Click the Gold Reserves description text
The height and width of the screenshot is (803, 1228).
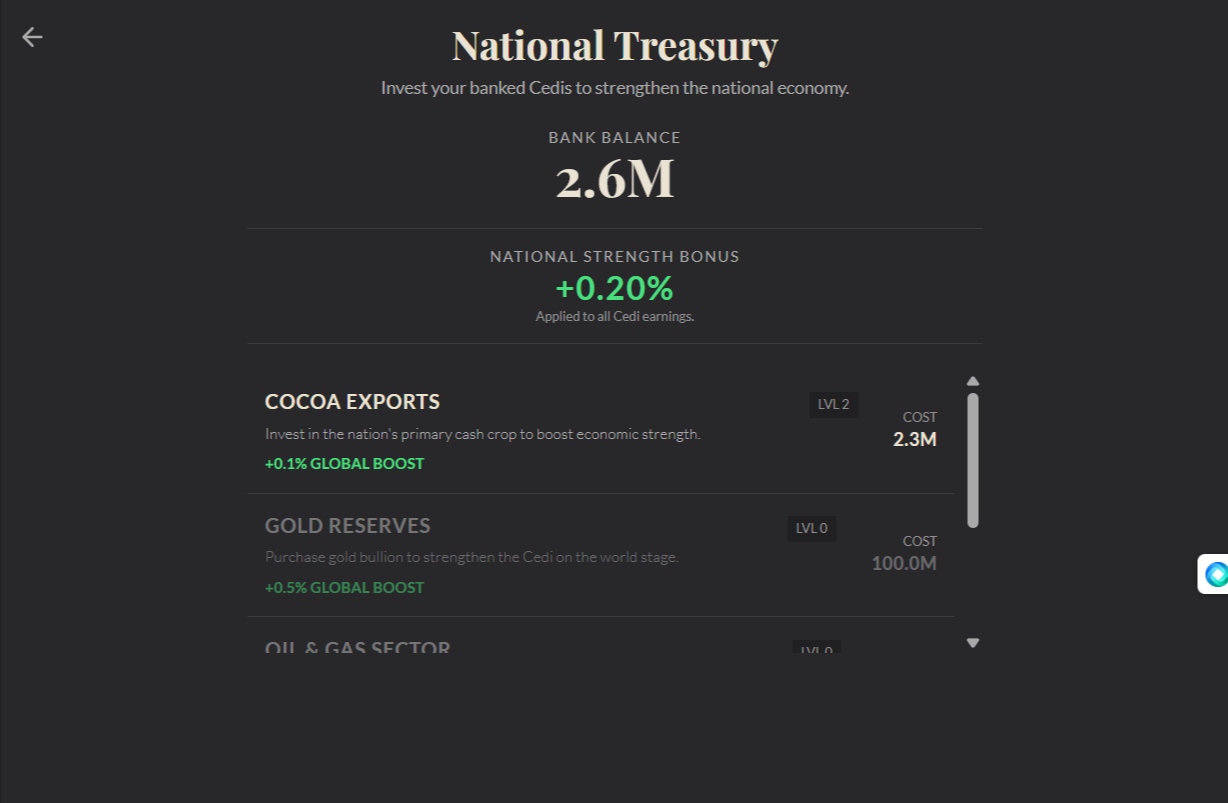point(471,557)
